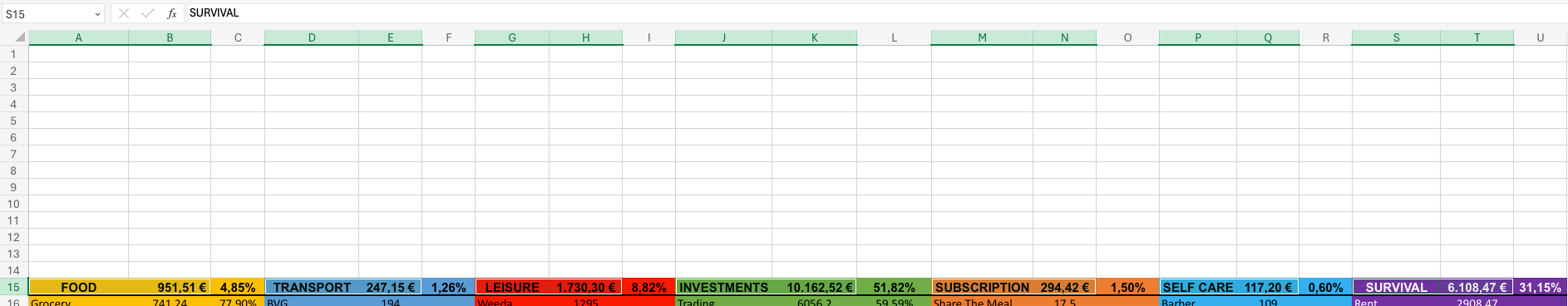1568x306 pixels.
Task: Open the Name Box dropdown arrow
Action: [x=97, y=14]
